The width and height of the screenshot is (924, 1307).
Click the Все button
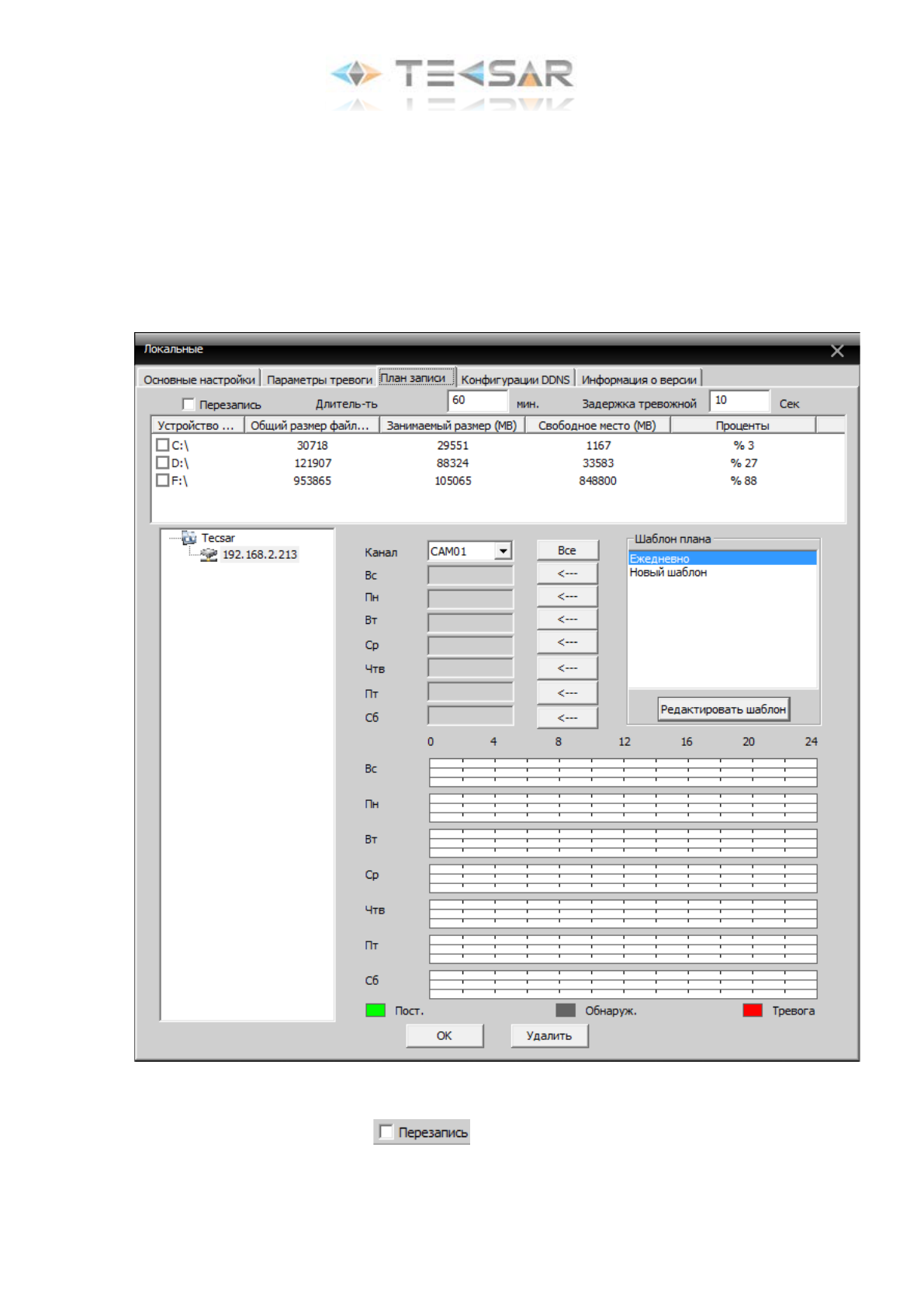[x=567, y=550]
